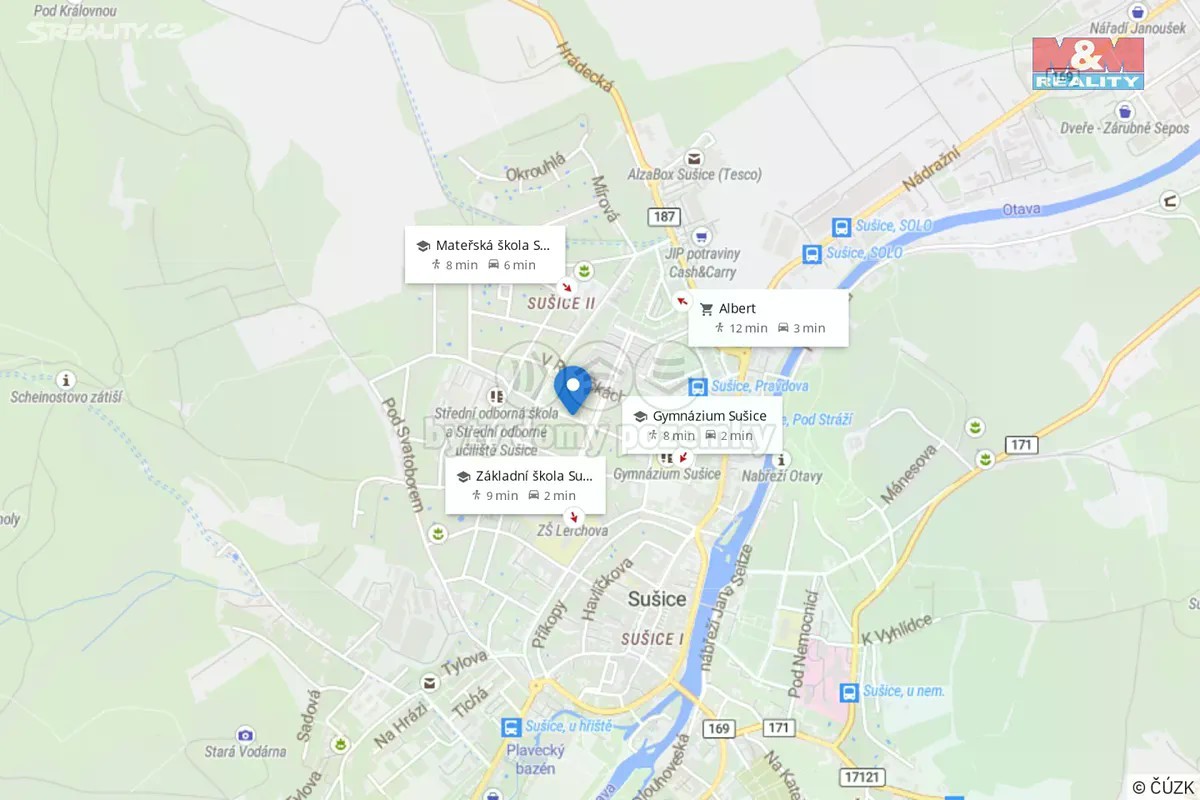The height and width of the screenshot is (800, 1200).
Task: Open the Gymnázium Sušice info card
Action: pos(702,425)
